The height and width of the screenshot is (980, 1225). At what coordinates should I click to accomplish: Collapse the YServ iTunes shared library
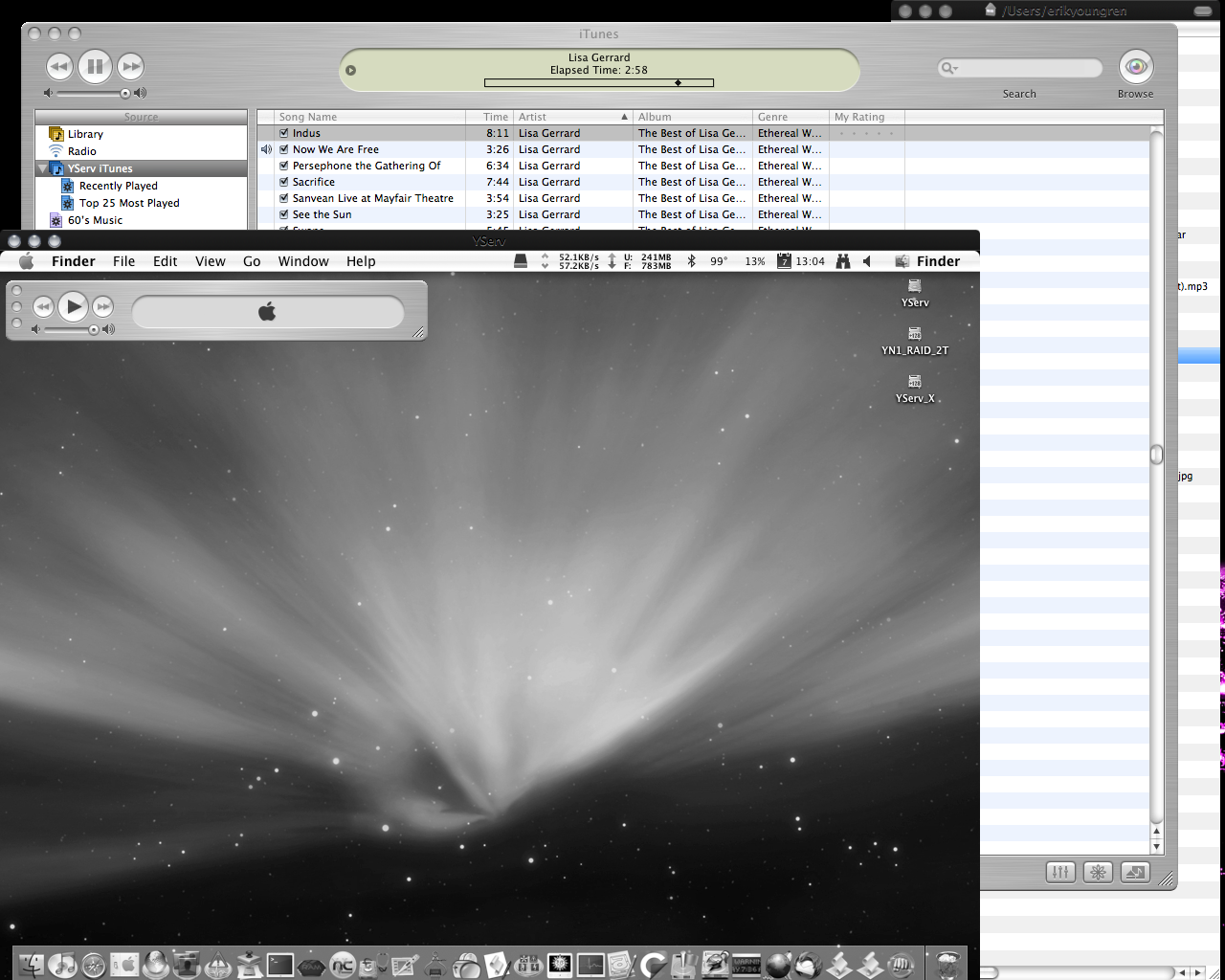click(x=42, y=168)
